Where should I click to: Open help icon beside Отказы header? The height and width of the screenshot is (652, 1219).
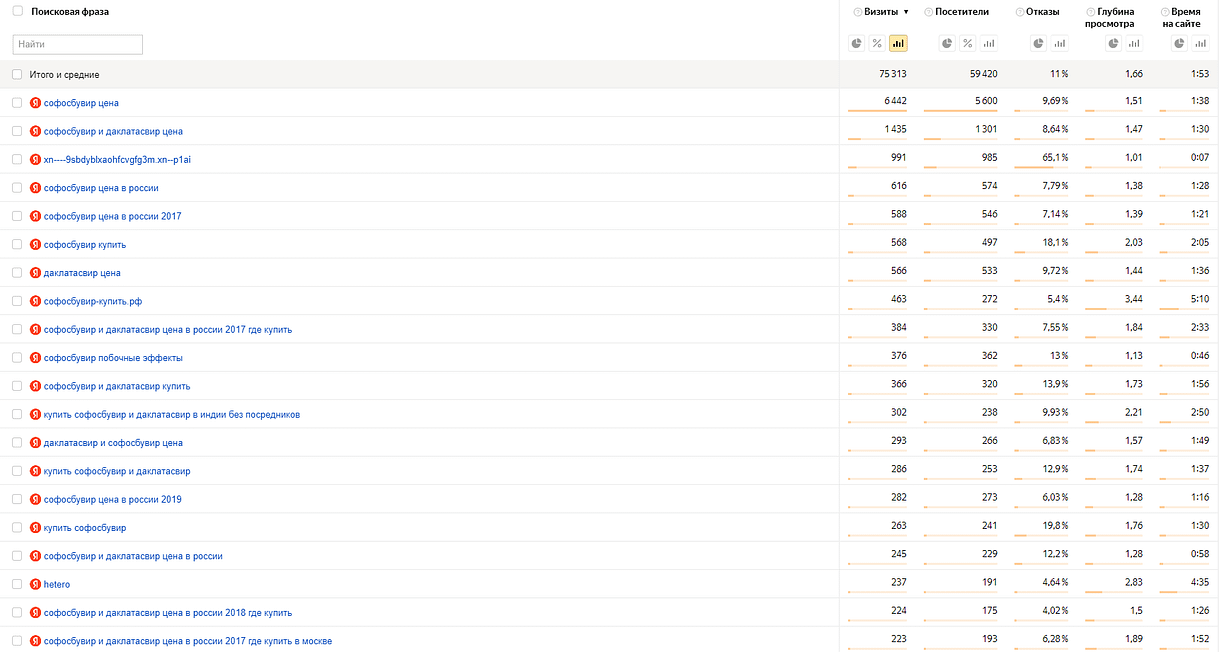tap(1019, 12)
